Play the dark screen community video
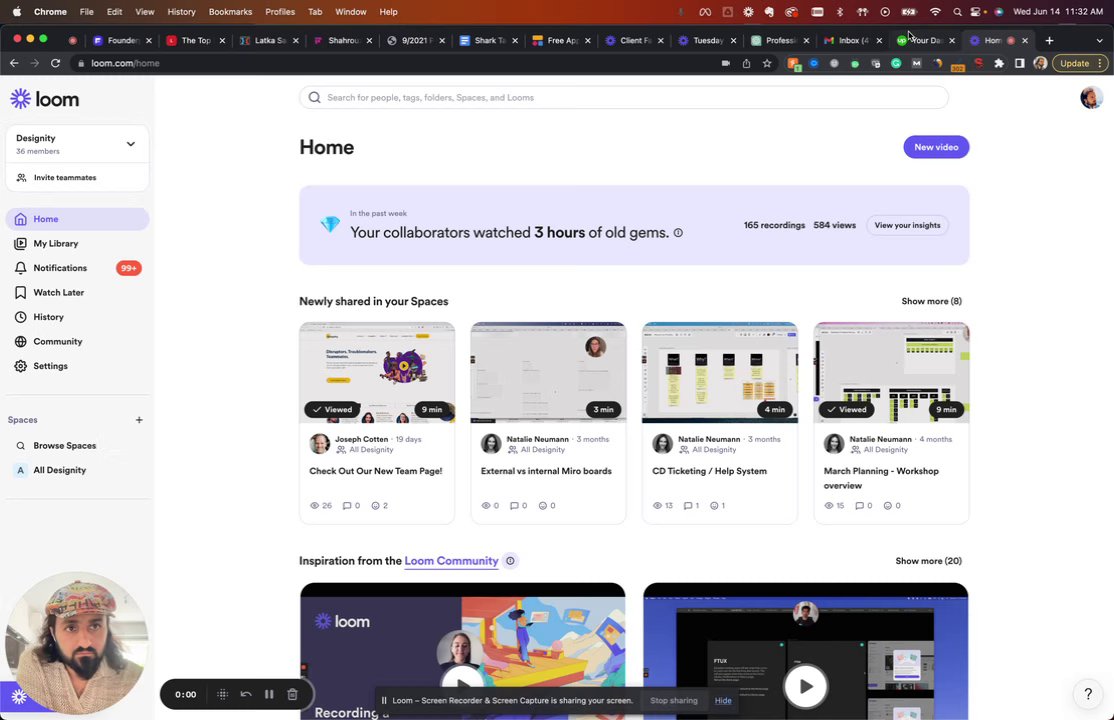Image resolution: width=1114 pixels, height=720 pixels. point(805,687)
